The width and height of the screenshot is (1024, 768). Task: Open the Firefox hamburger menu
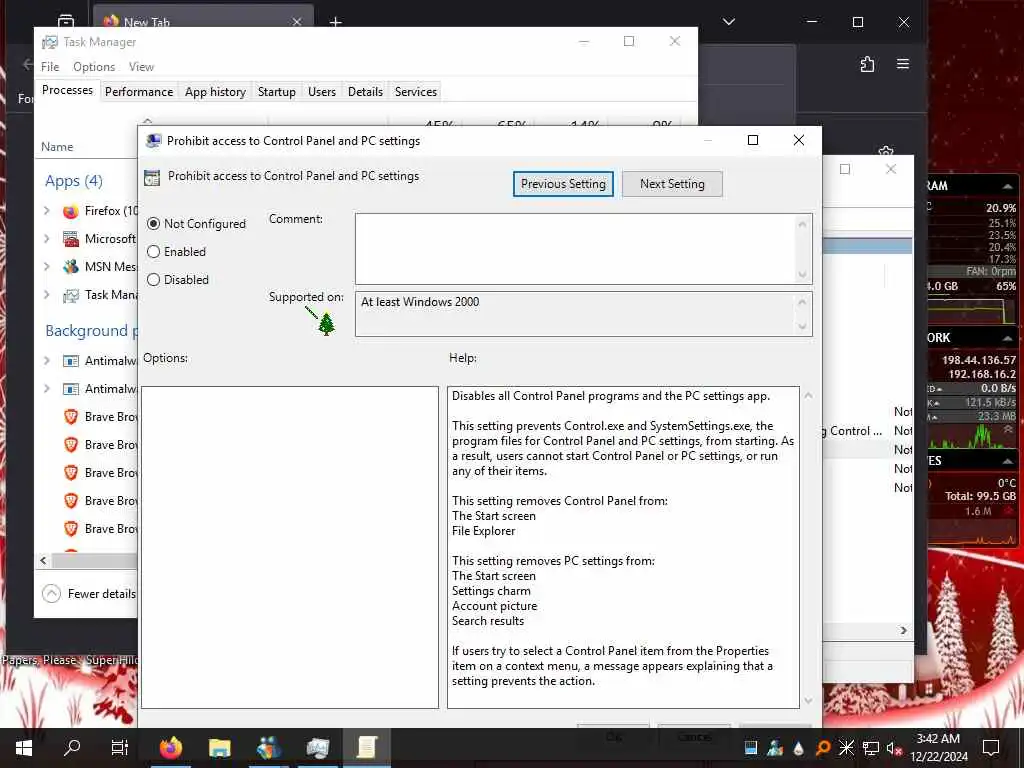[x=903, y=64]
